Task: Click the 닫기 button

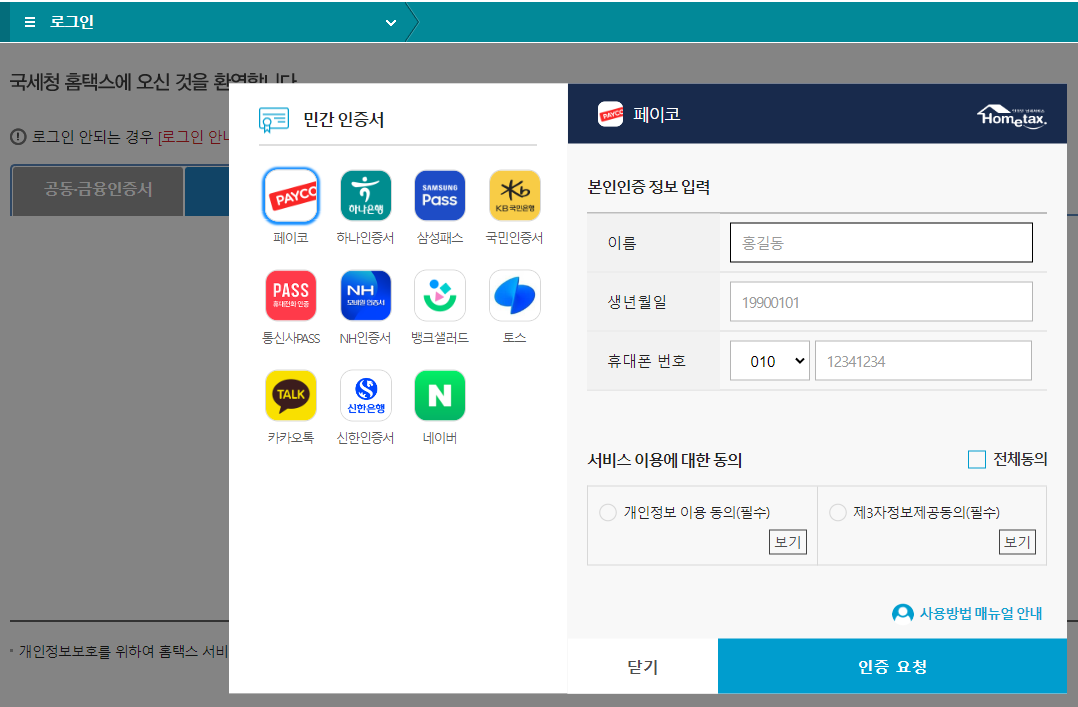Action: tap(643, 666)
